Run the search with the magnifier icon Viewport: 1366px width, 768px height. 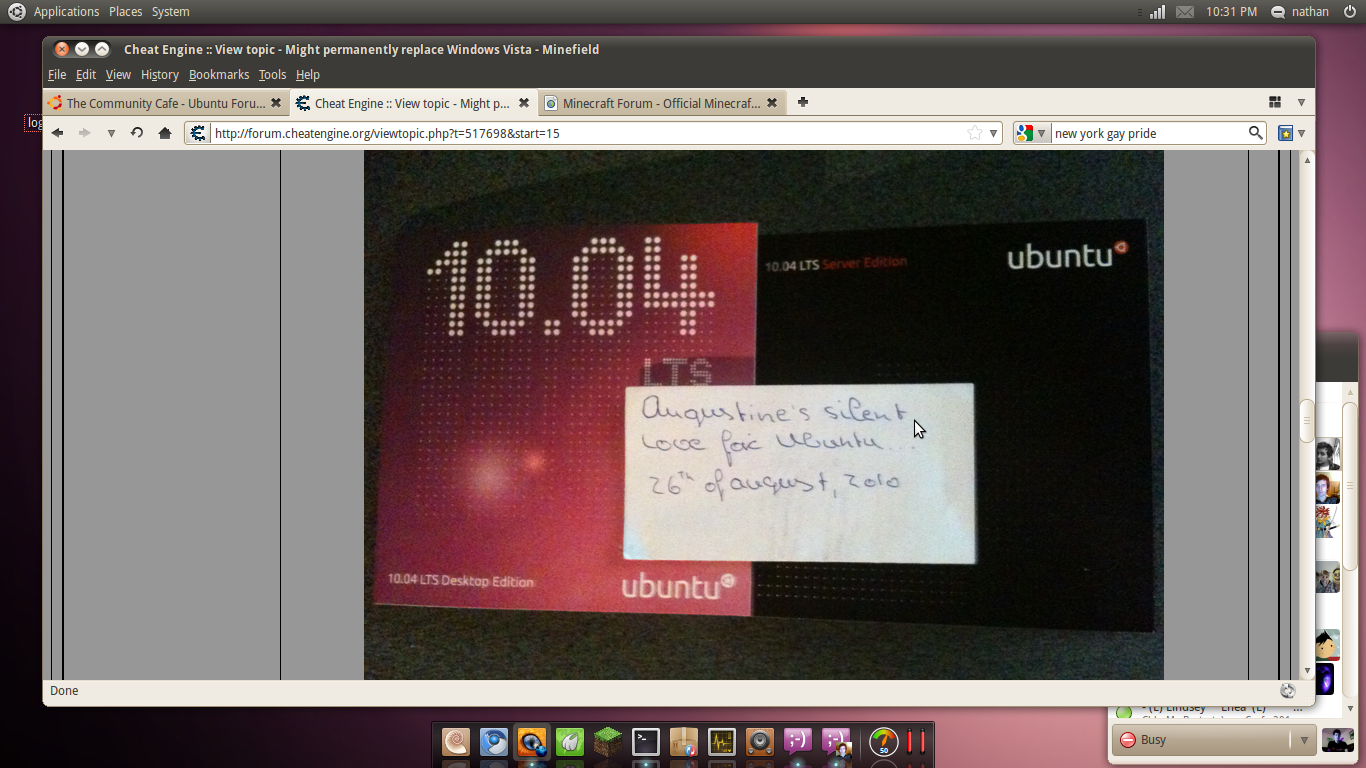pos(1256,133)
